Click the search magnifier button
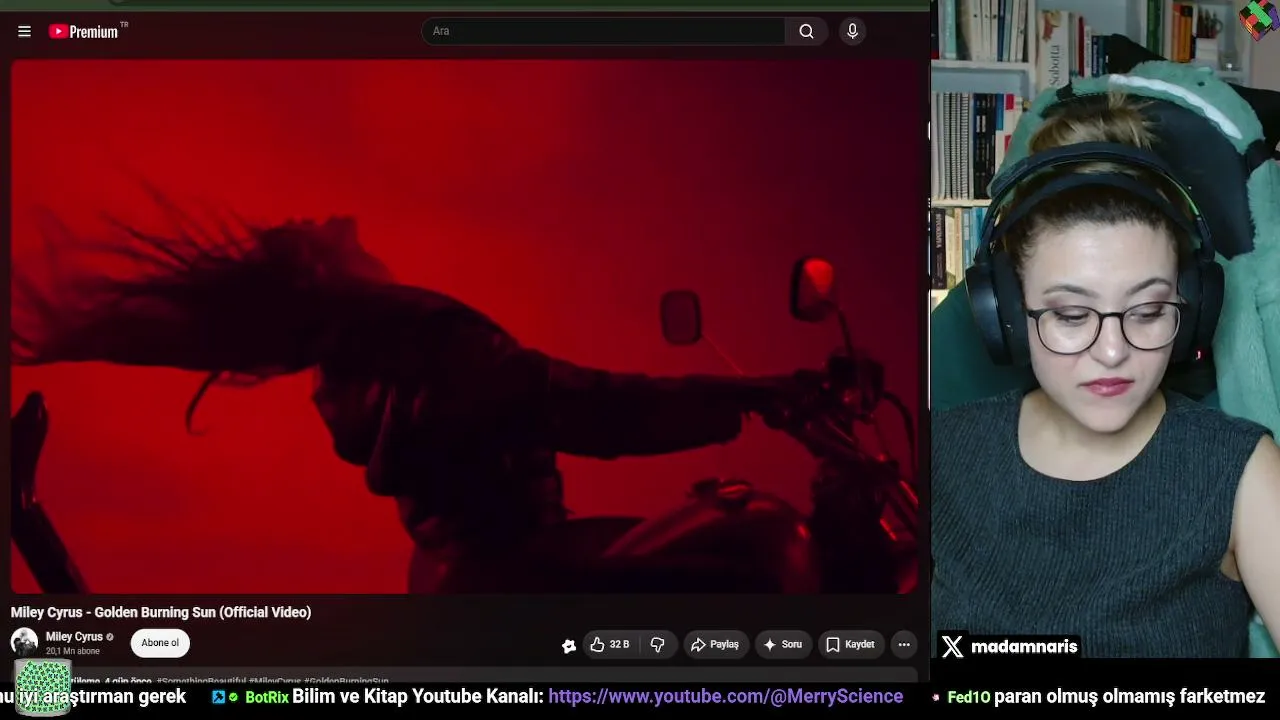Viewport: 1280px width, 720px height. pos(806,31)
